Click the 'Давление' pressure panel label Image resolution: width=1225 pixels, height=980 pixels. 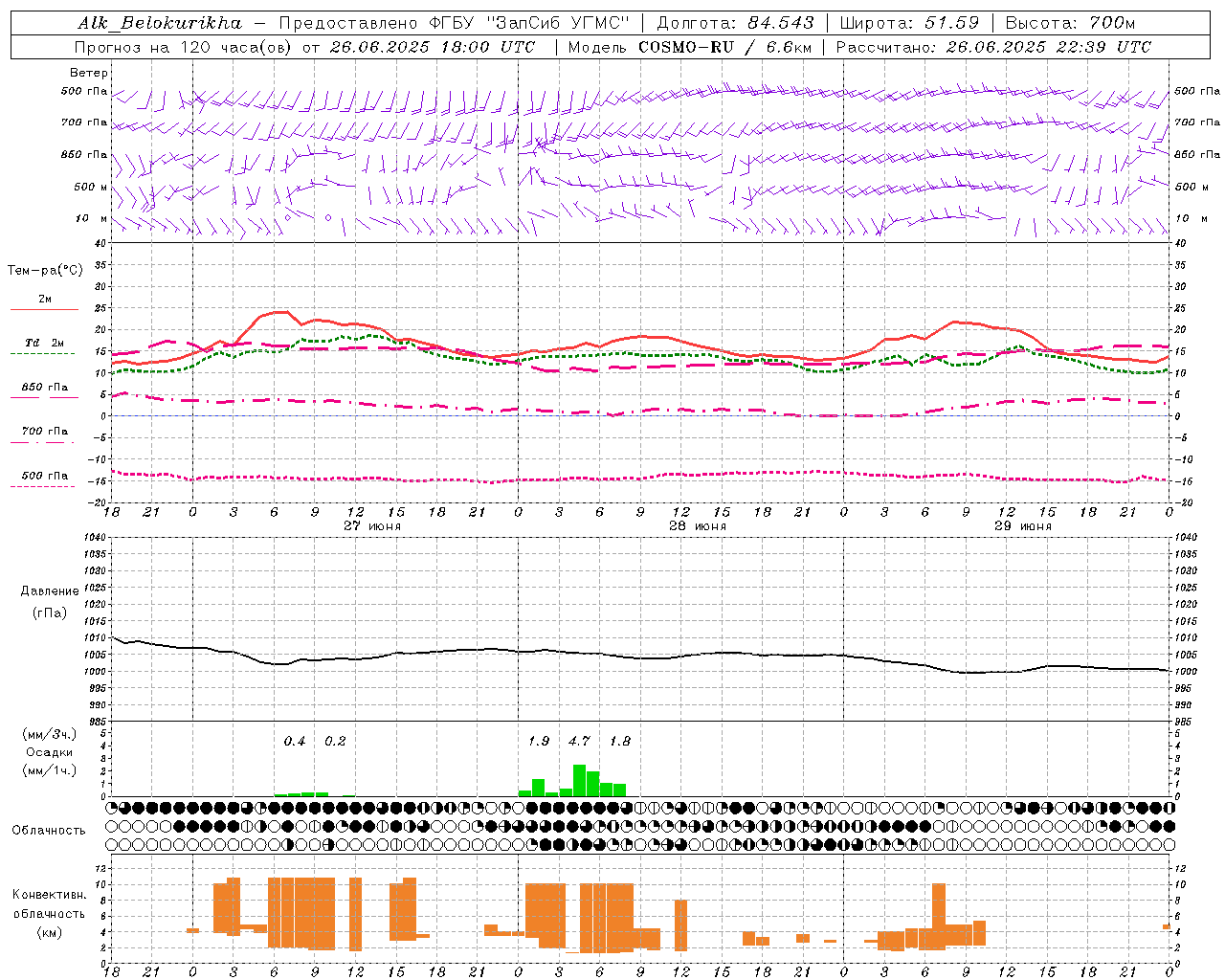[50, 590]
